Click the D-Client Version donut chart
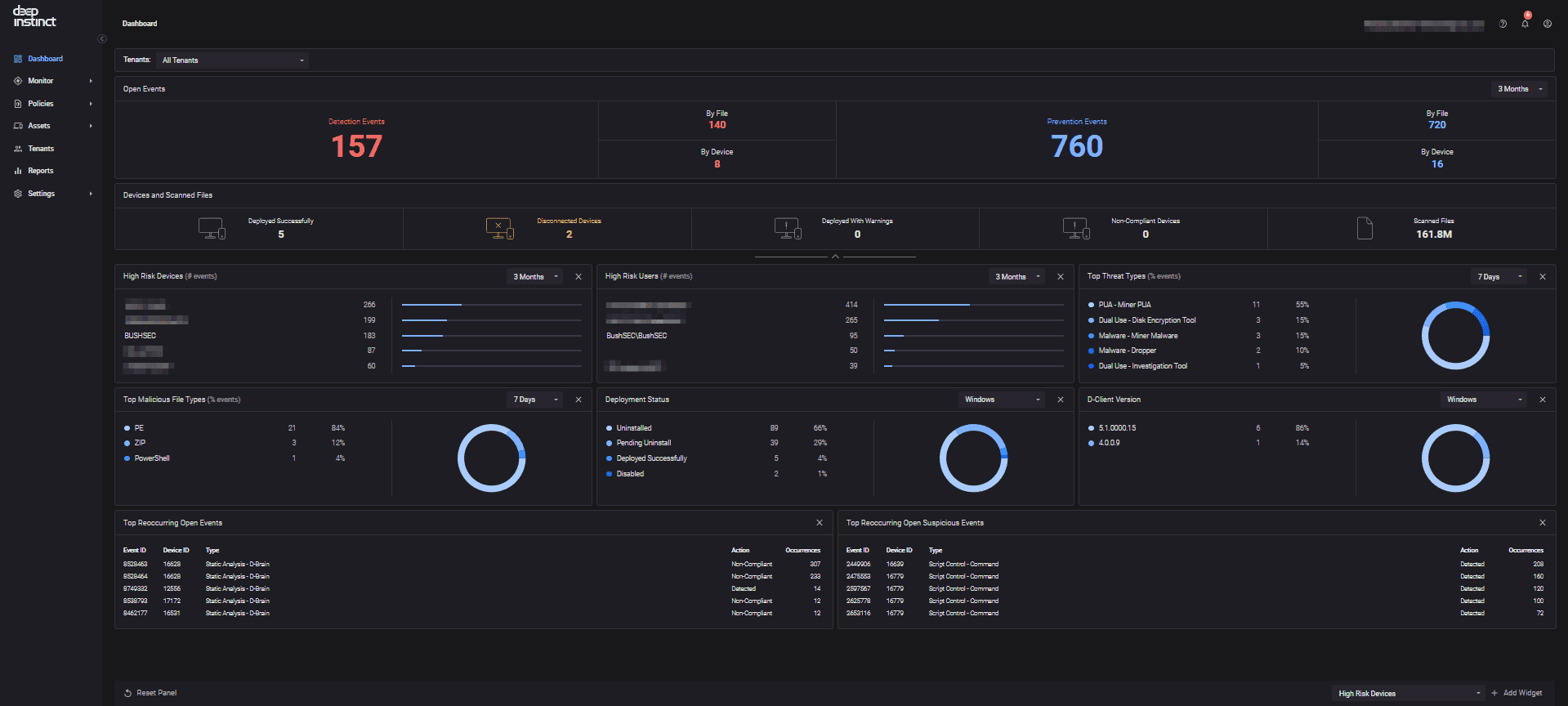This screenshot has width=1568, height=706. [x=1456, y=458]
